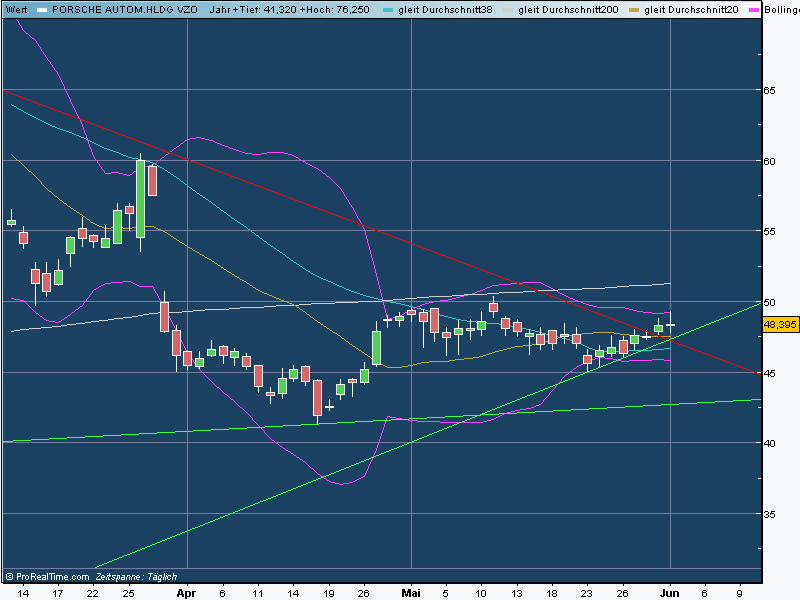Select the Wert label in header
The width and height of the screenshot is (800, 600).
[16, 9]
